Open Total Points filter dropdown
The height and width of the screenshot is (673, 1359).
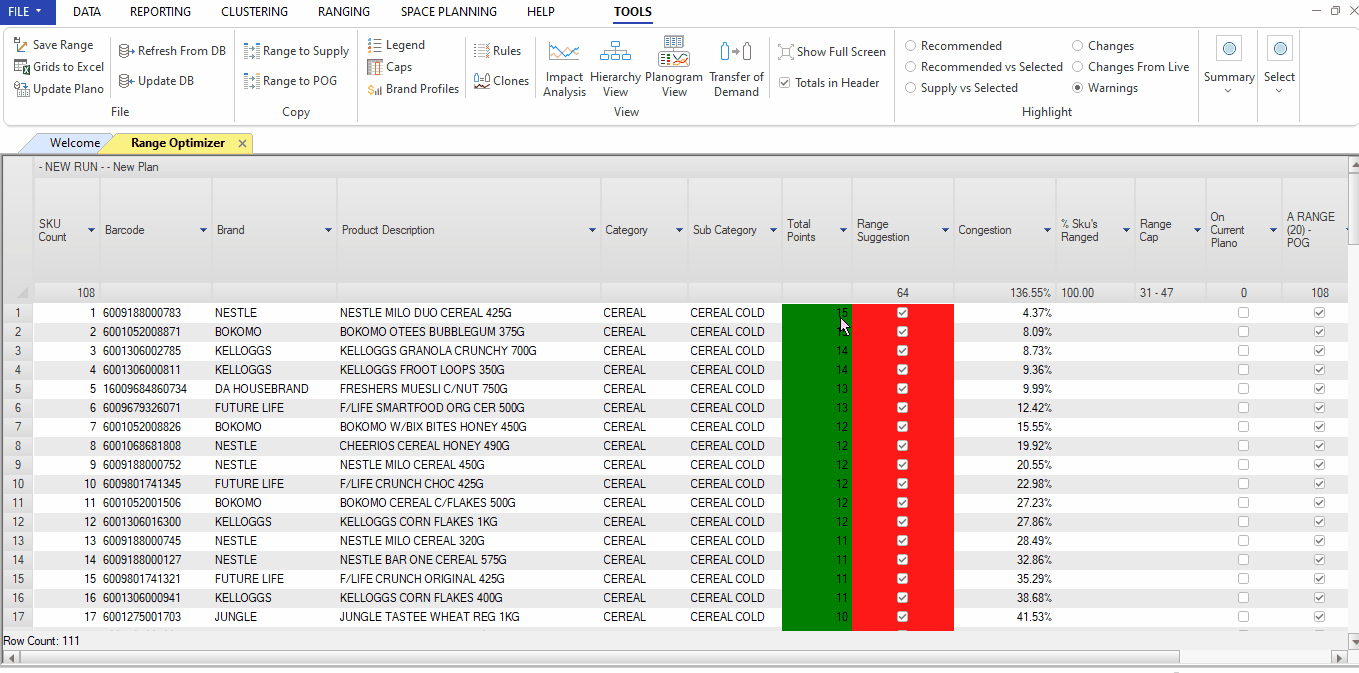[843, 231]
